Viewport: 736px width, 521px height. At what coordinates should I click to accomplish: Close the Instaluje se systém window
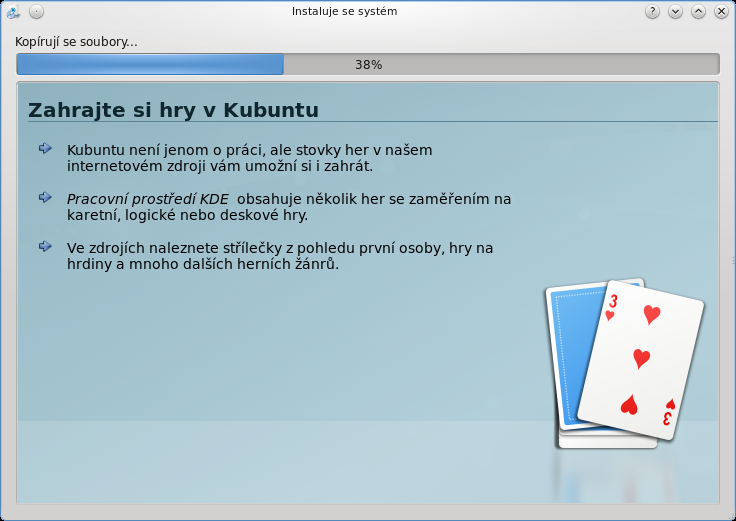pos(721,11)
